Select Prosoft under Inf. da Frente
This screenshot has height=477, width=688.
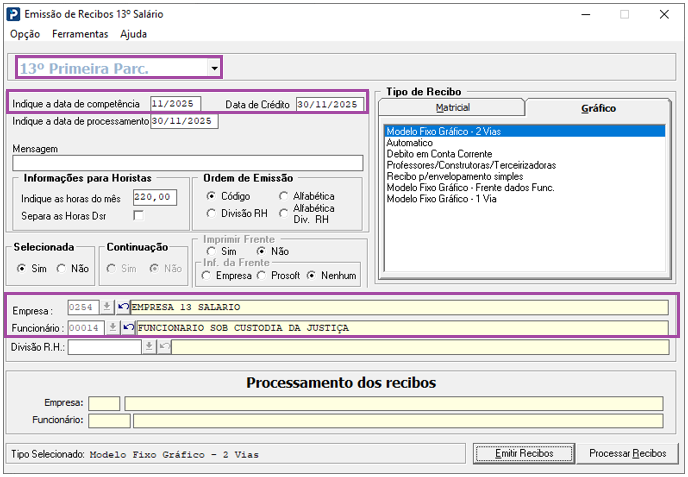point(262,275)
